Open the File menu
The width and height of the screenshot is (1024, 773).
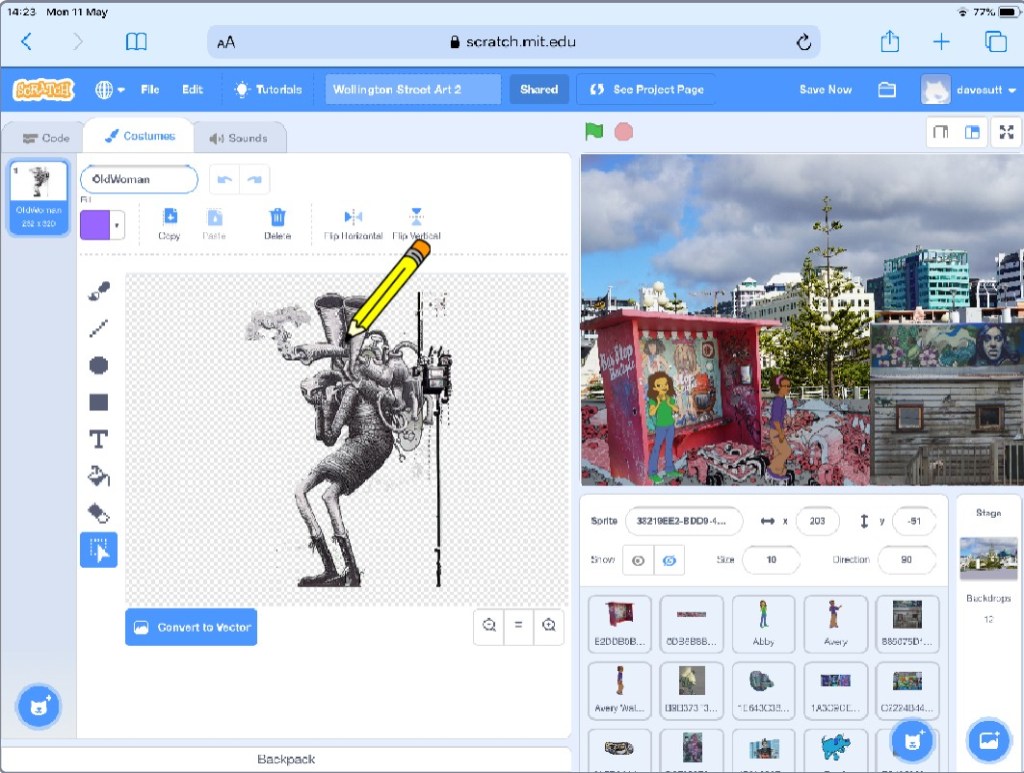[150, 89]
